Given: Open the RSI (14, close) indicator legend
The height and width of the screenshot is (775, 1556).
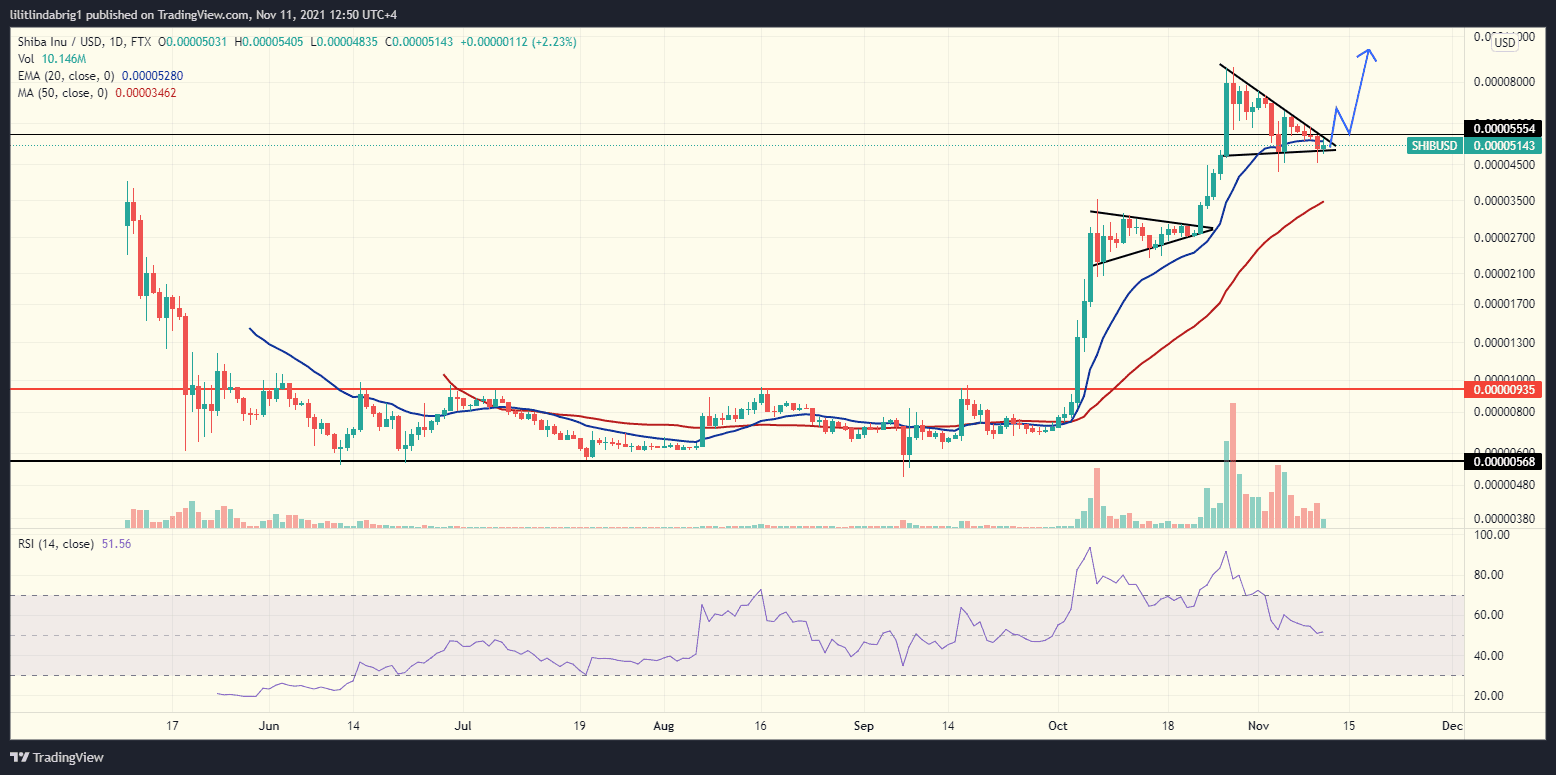Looking at the screenshot, I should pyautogui.click(x=55, y=543).
